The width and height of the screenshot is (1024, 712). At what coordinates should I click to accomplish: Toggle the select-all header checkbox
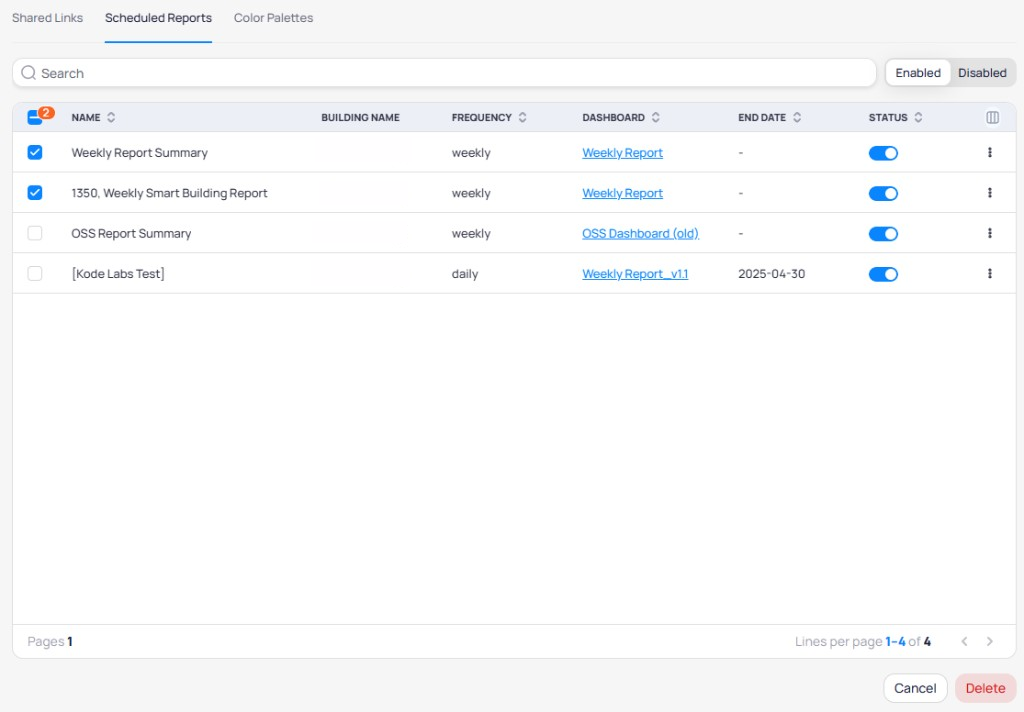[x=35, y=118]
